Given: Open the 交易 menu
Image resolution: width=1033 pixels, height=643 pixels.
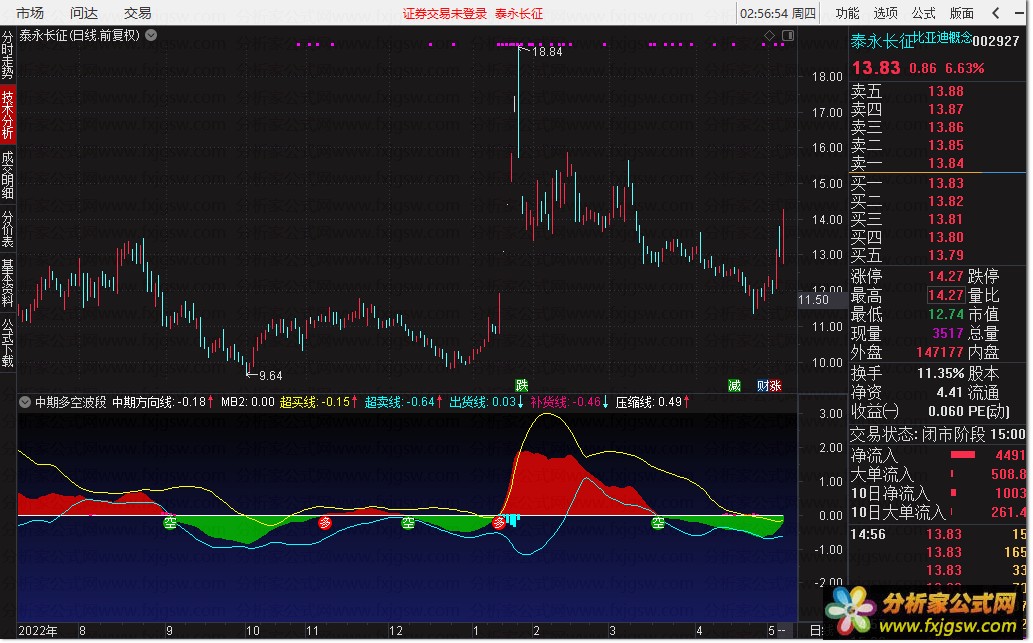Looking at the screenshot, I should pos(138,13).
